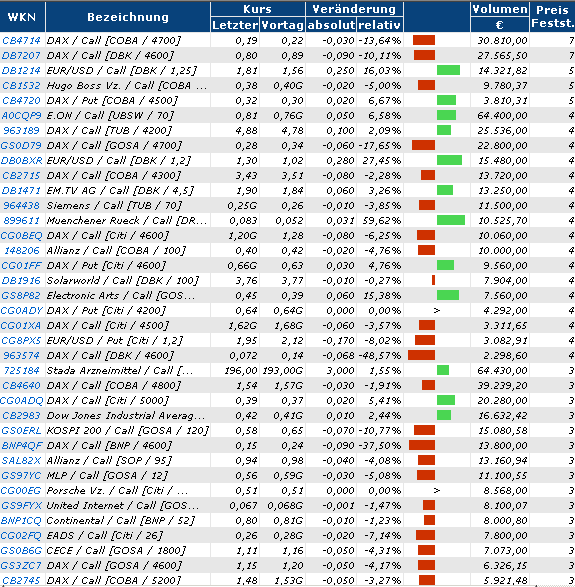
Task: Click last price 4,88 in 963189 row
Action: pos(246,130)
